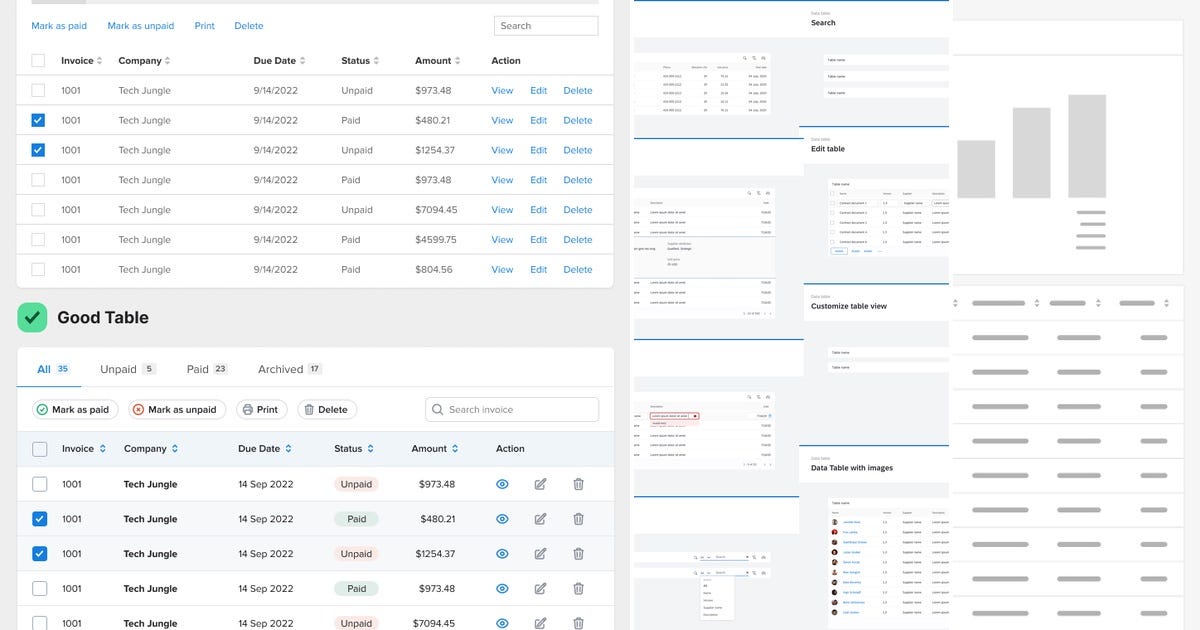Open the Archived tab
1200x630 pixels.
point(282,368)
